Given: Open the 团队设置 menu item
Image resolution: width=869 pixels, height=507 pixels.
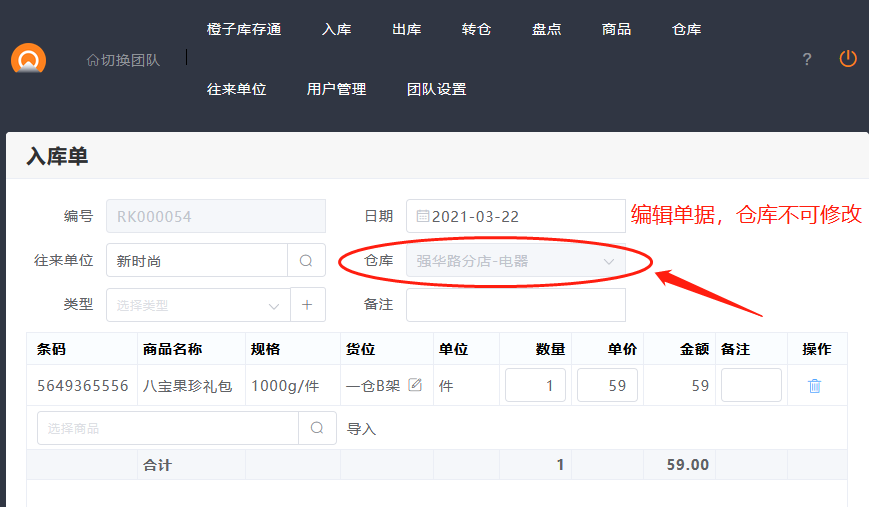Looking at the screenshot, I should [x=436, y=89].
